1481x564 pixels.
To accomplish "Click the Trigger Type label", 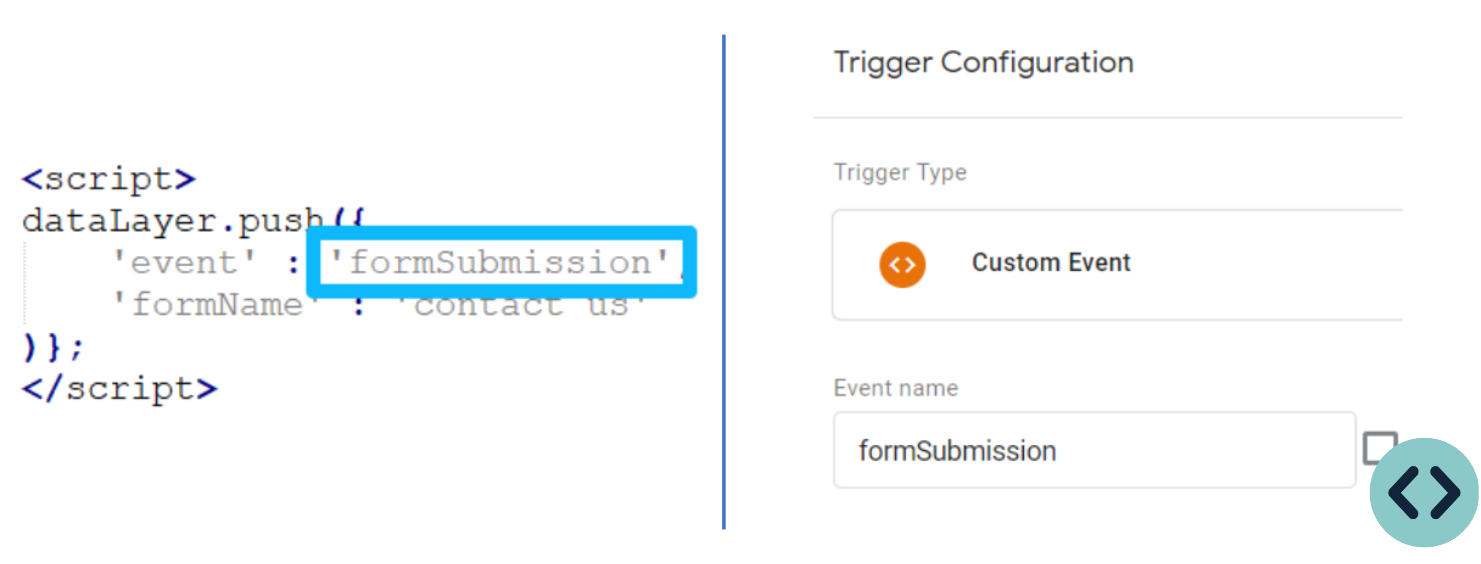I will click(x=900, y=172).
